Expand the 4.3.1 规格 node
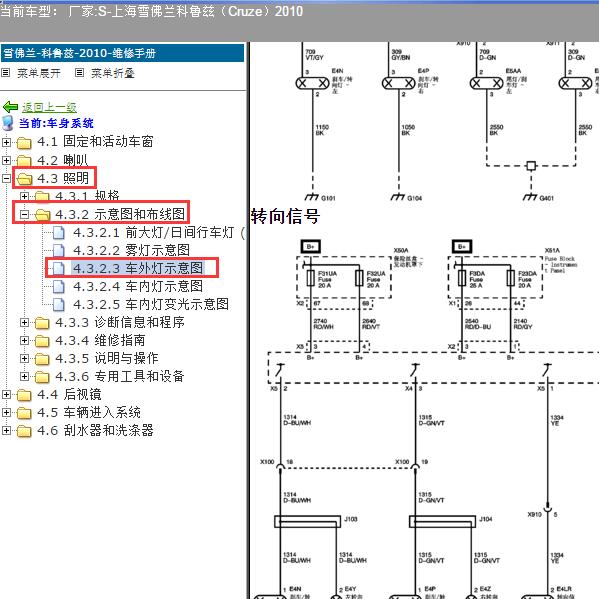This screenshot has height=599, width=599. [x=24, y=196]
